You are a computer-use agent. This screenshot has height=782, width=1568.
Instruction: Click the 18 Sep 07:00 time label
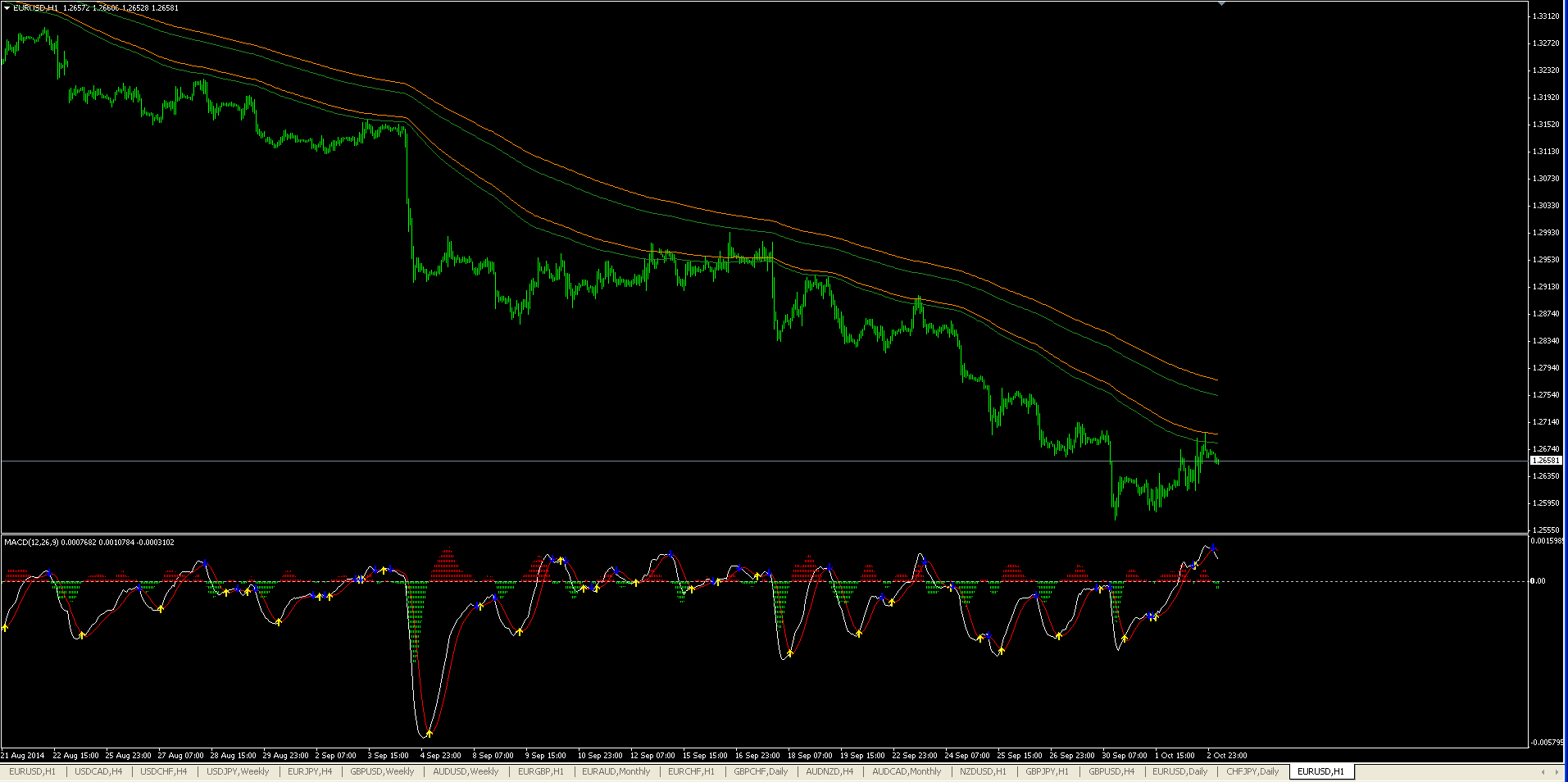810,755
